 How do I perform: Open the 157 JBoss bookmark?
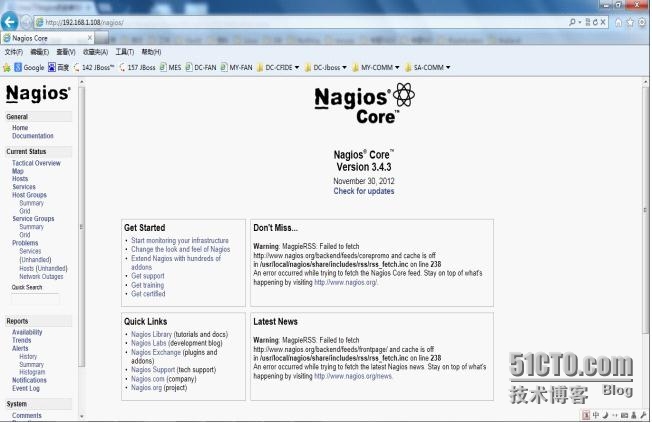(x=137, y=67)
